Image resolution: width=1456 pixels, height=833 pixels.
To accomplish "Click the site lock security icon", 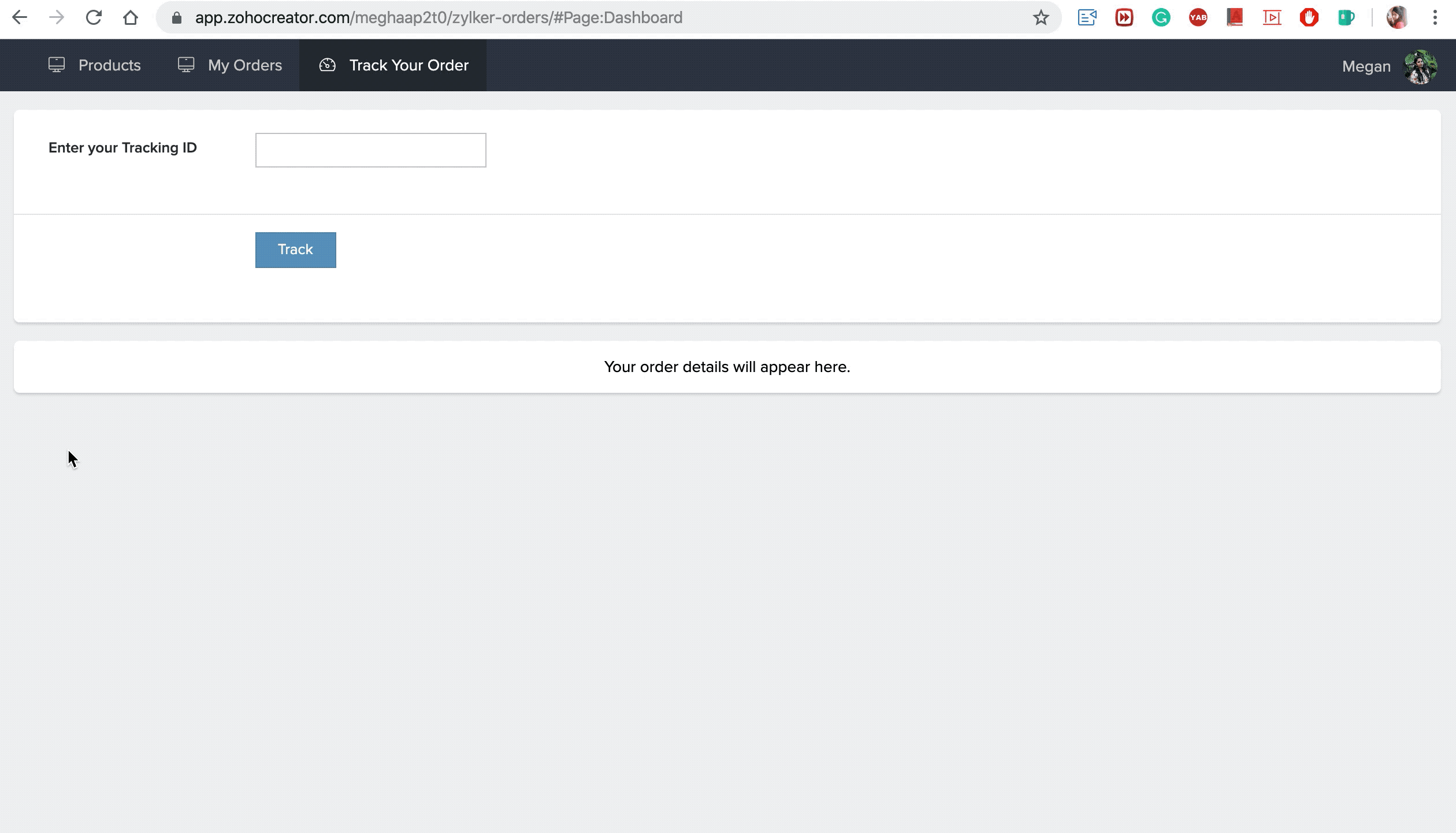I will (177, 18).
